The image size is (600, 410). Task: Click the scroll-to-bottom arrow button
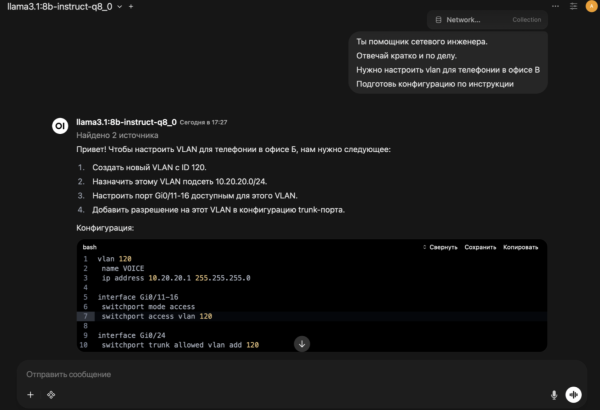tap(302, 344)
